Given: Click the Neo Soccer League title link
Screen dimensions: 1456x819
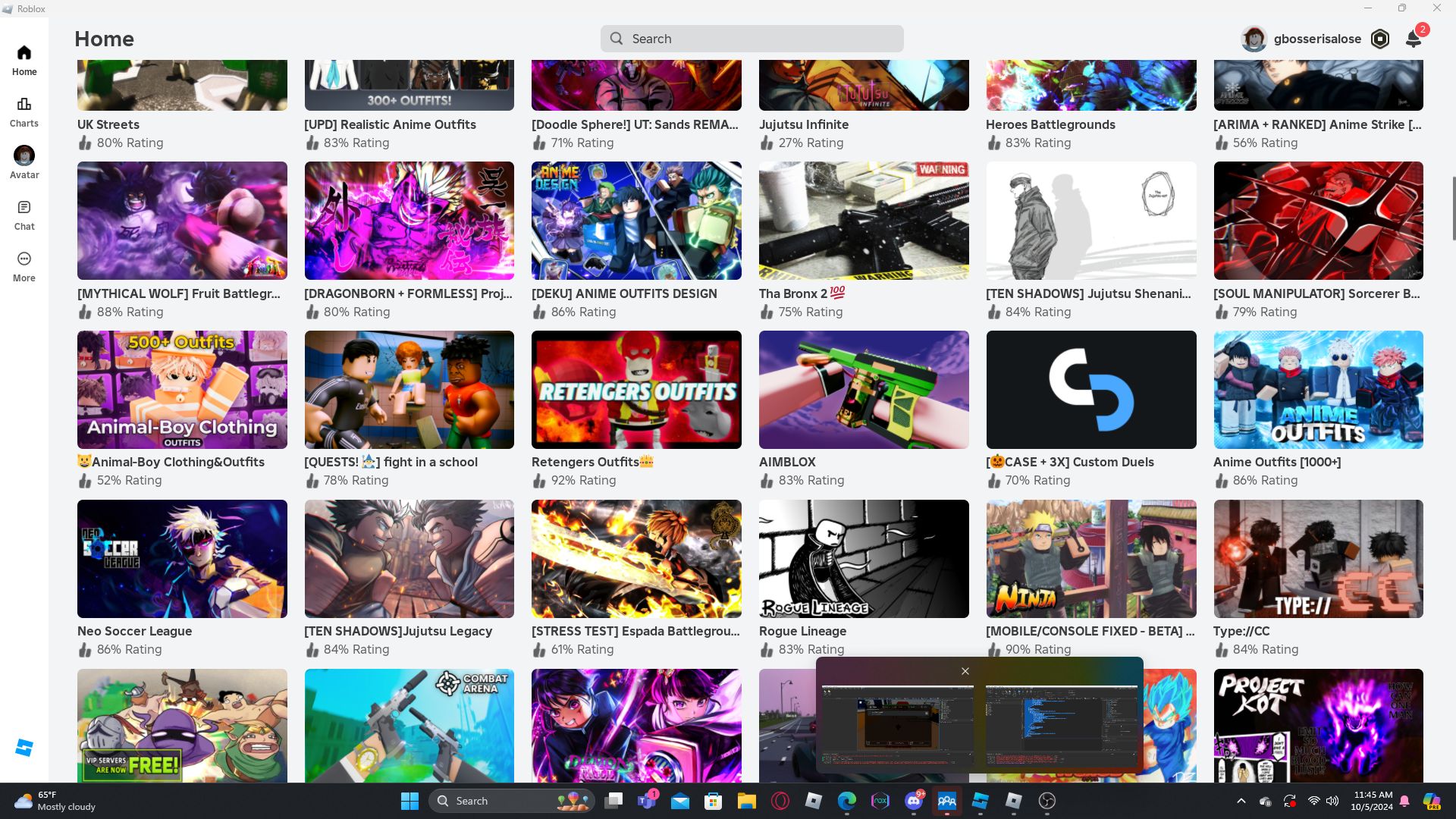Looking at the screenshot, I should tap(135, 631).
